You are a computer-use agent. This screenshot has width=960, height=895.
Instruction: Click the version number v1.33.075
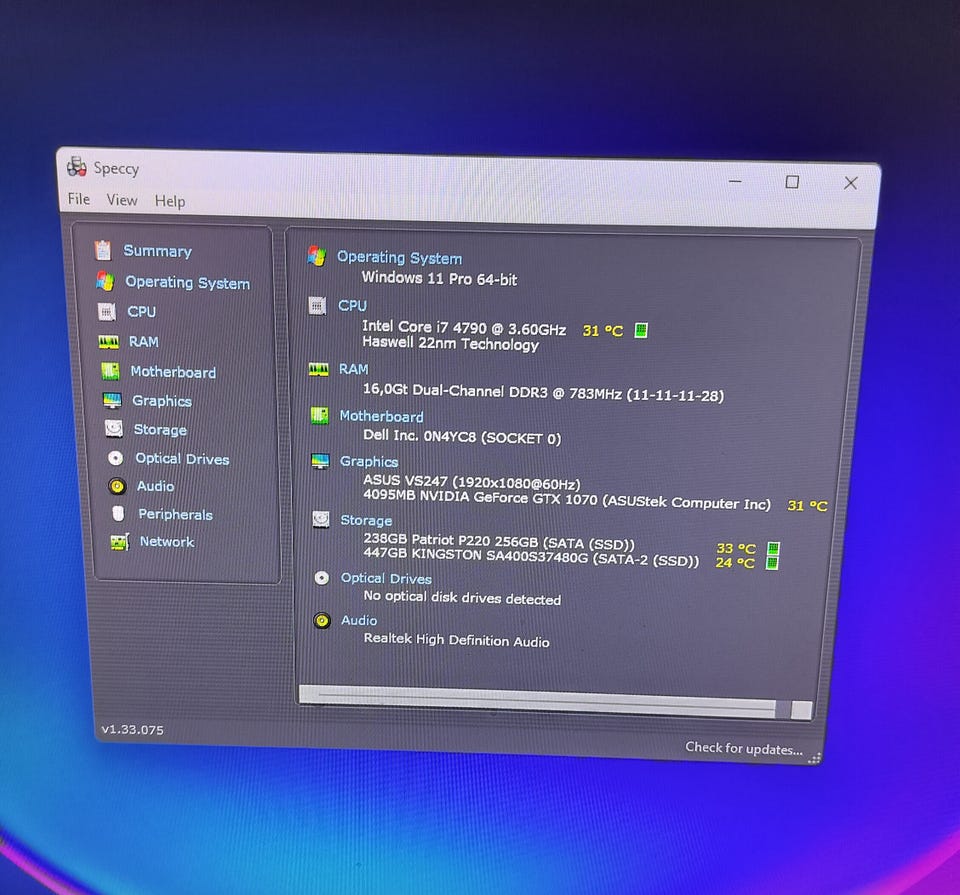pyautogui.click(x=132, y=730)
